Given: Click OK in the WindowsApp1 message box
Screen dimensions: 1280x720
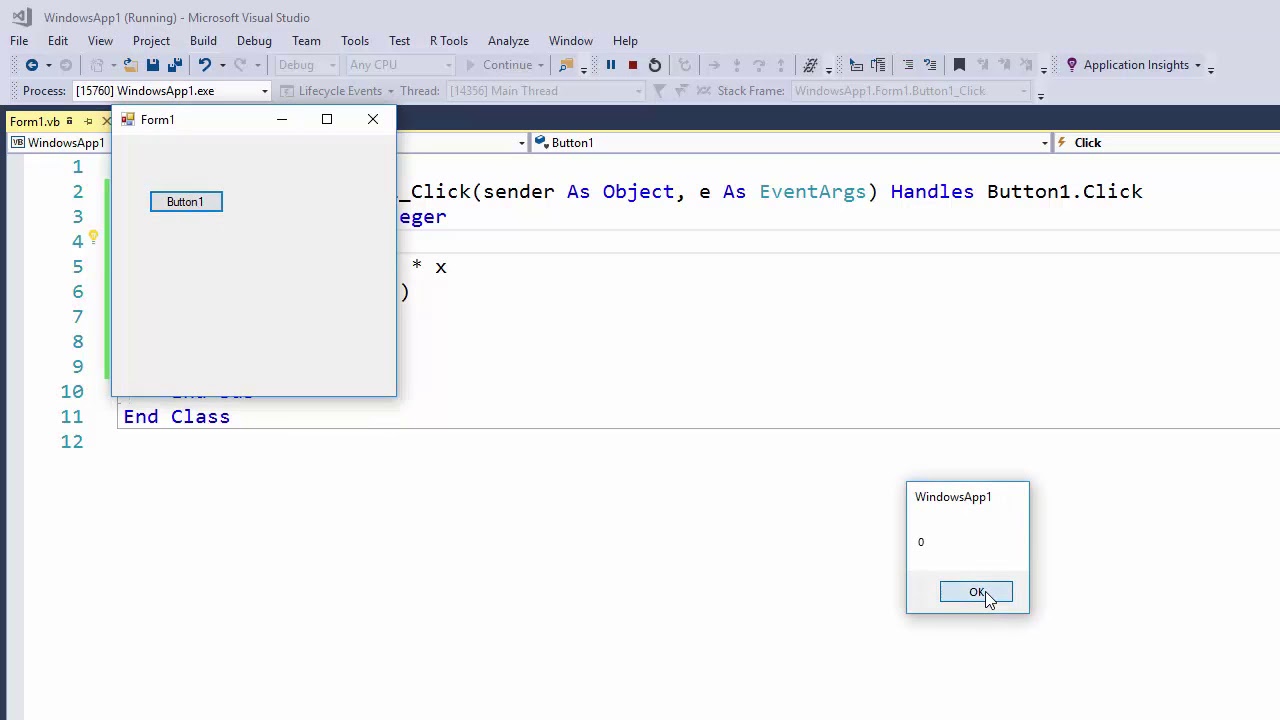Looking at the screenshot, I should click(976, 593).
